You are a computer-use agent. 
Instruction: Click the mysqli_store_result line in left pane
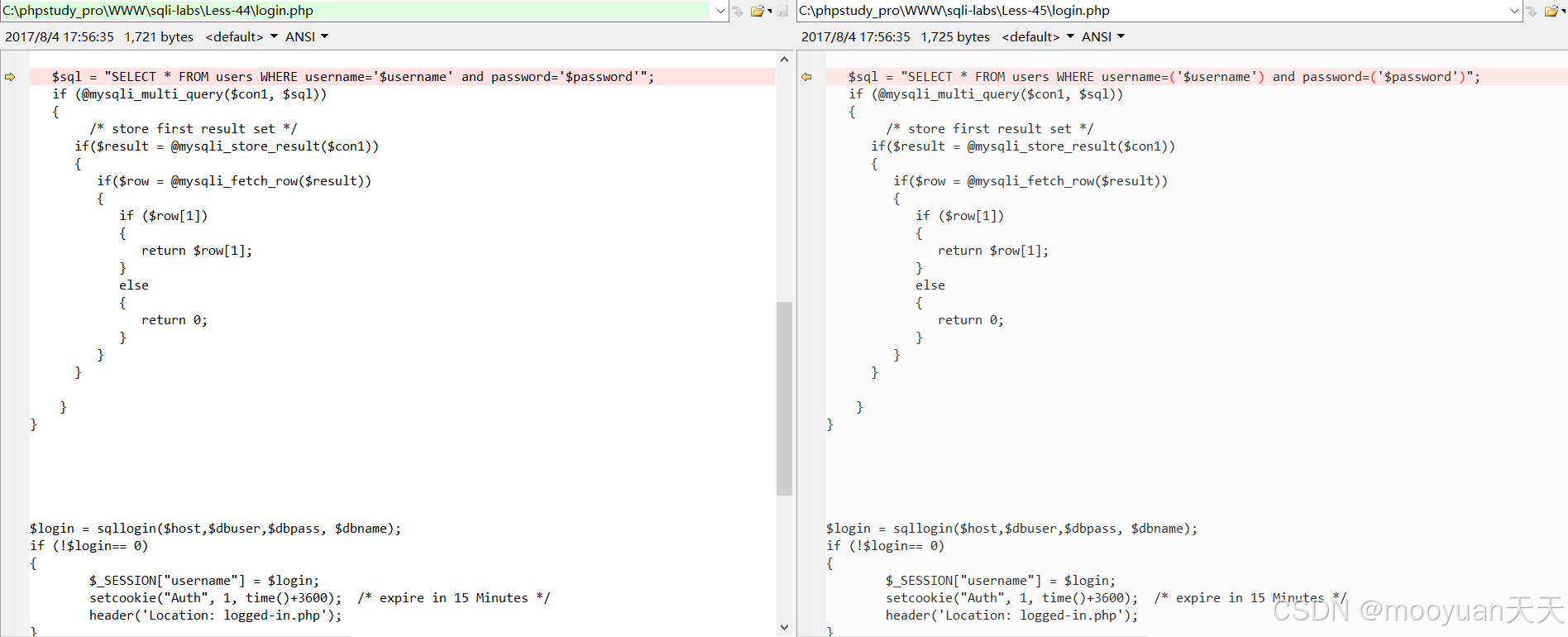tap(227, 146)
